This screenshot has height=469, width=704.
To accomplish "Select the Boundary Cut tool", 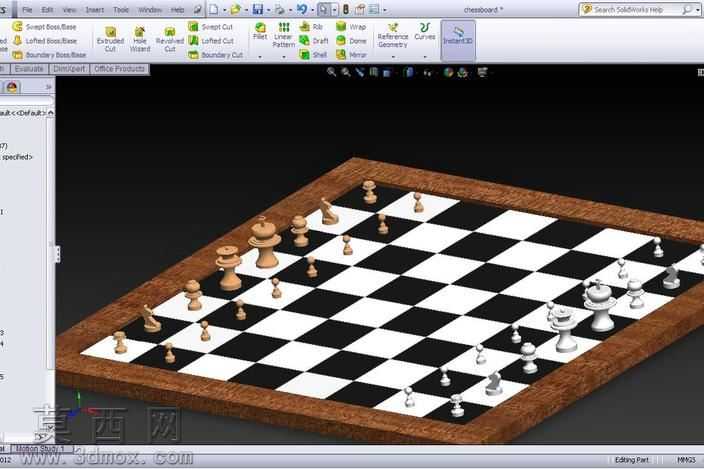I will [216, 55].
